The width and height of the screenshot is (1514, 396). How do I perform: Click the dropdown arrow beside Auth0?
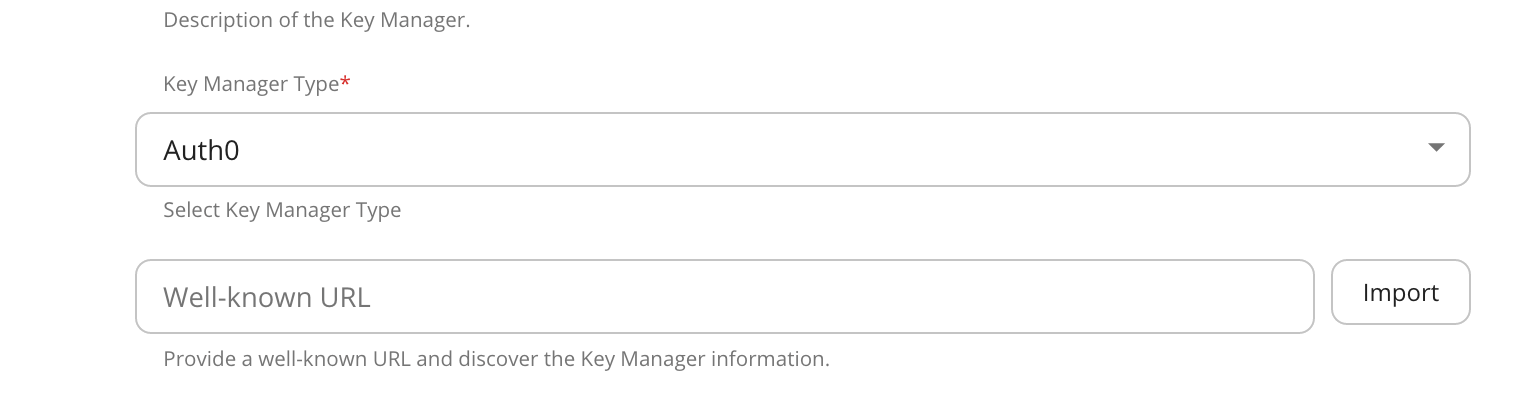1436,148
